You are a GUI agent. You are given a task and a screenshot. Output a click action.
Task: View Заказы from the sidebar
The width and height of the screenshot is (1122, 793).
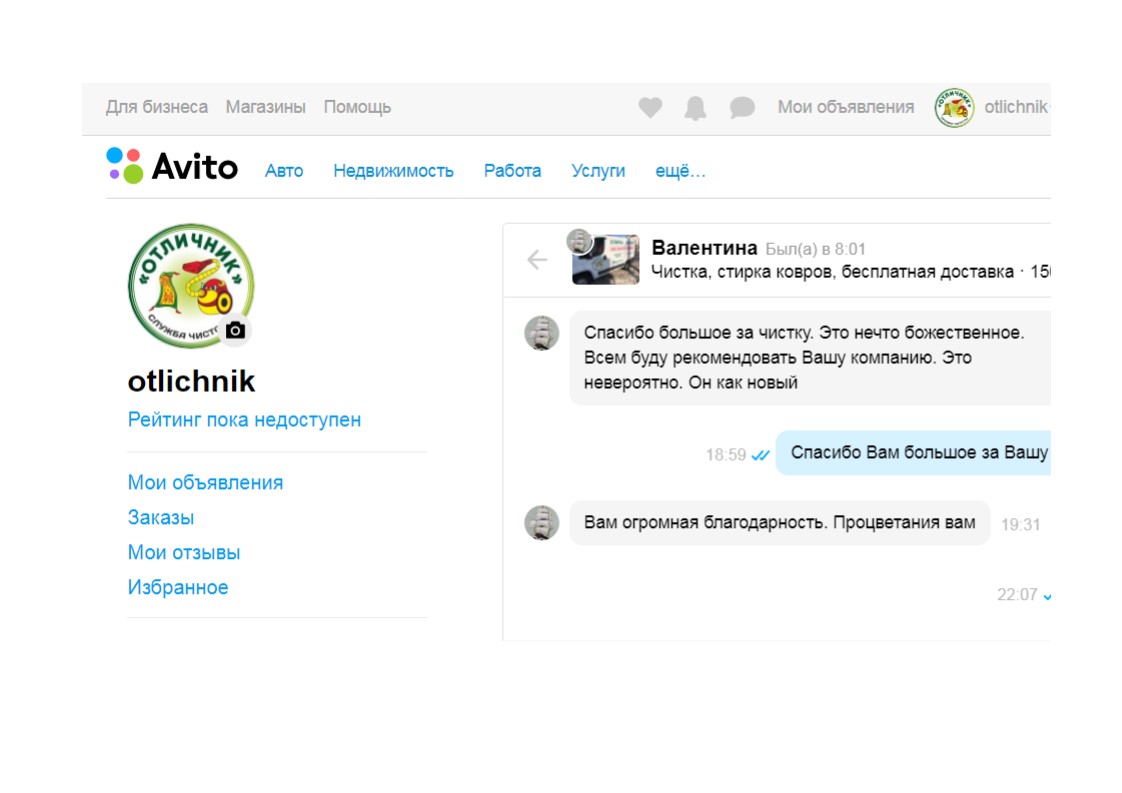162,517
